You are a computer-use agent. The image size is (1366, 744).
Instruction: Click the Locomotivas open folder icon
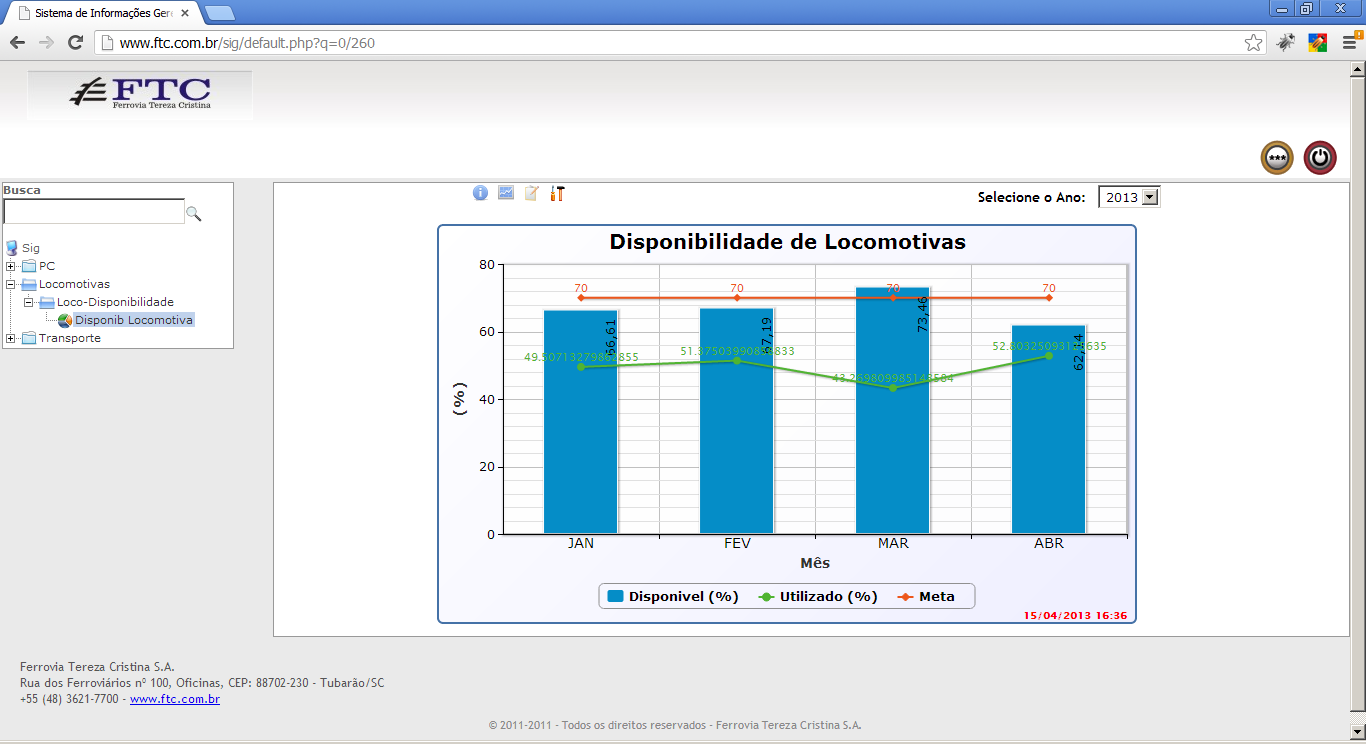coord(29,284)
